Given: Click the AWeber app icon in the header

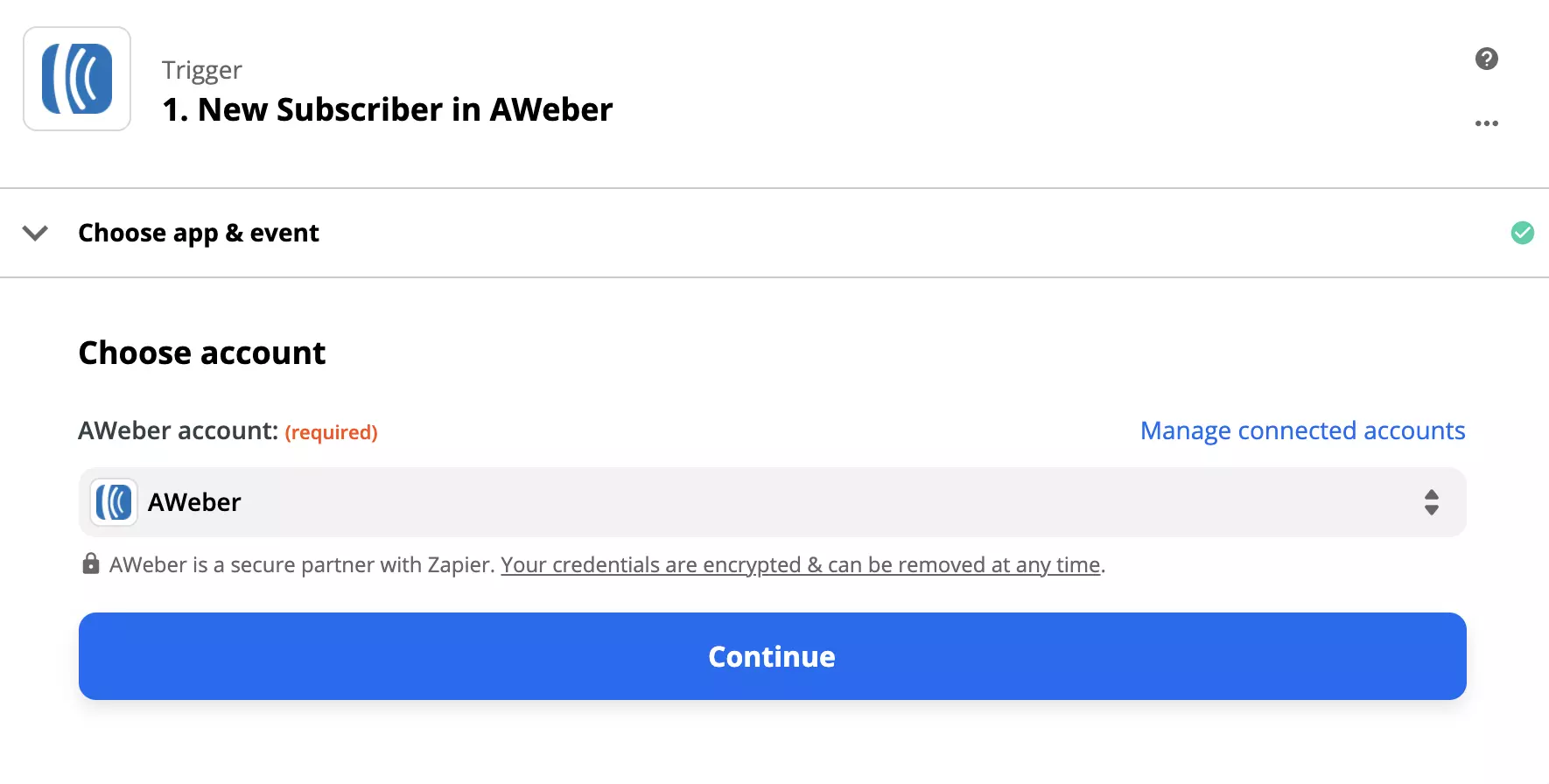Looking at the screenshot, I should (76, 78).
